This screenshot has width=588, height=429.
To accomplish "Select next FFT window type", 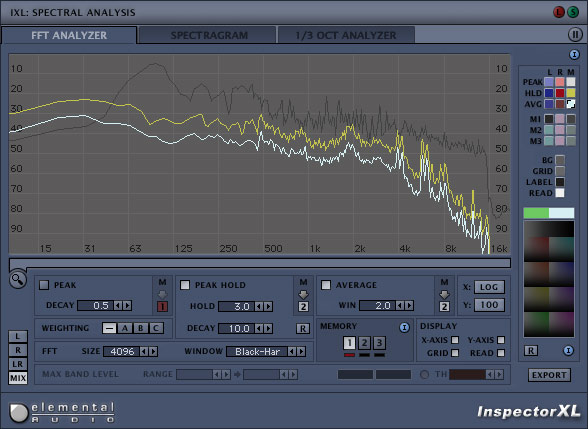I will (301, 351).
